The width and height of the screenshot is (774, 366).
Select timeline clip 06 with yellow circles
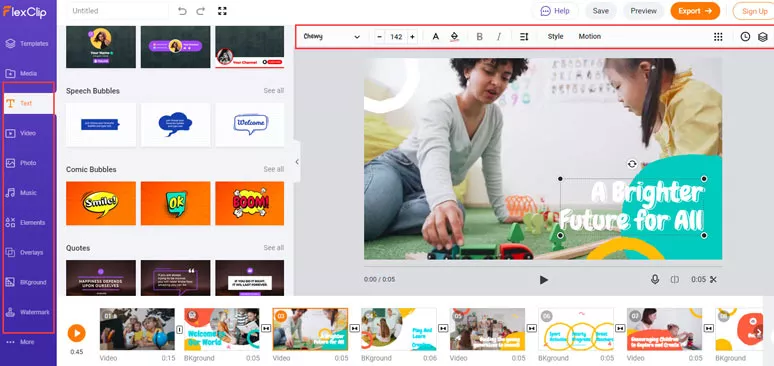[x=576, y=329]
